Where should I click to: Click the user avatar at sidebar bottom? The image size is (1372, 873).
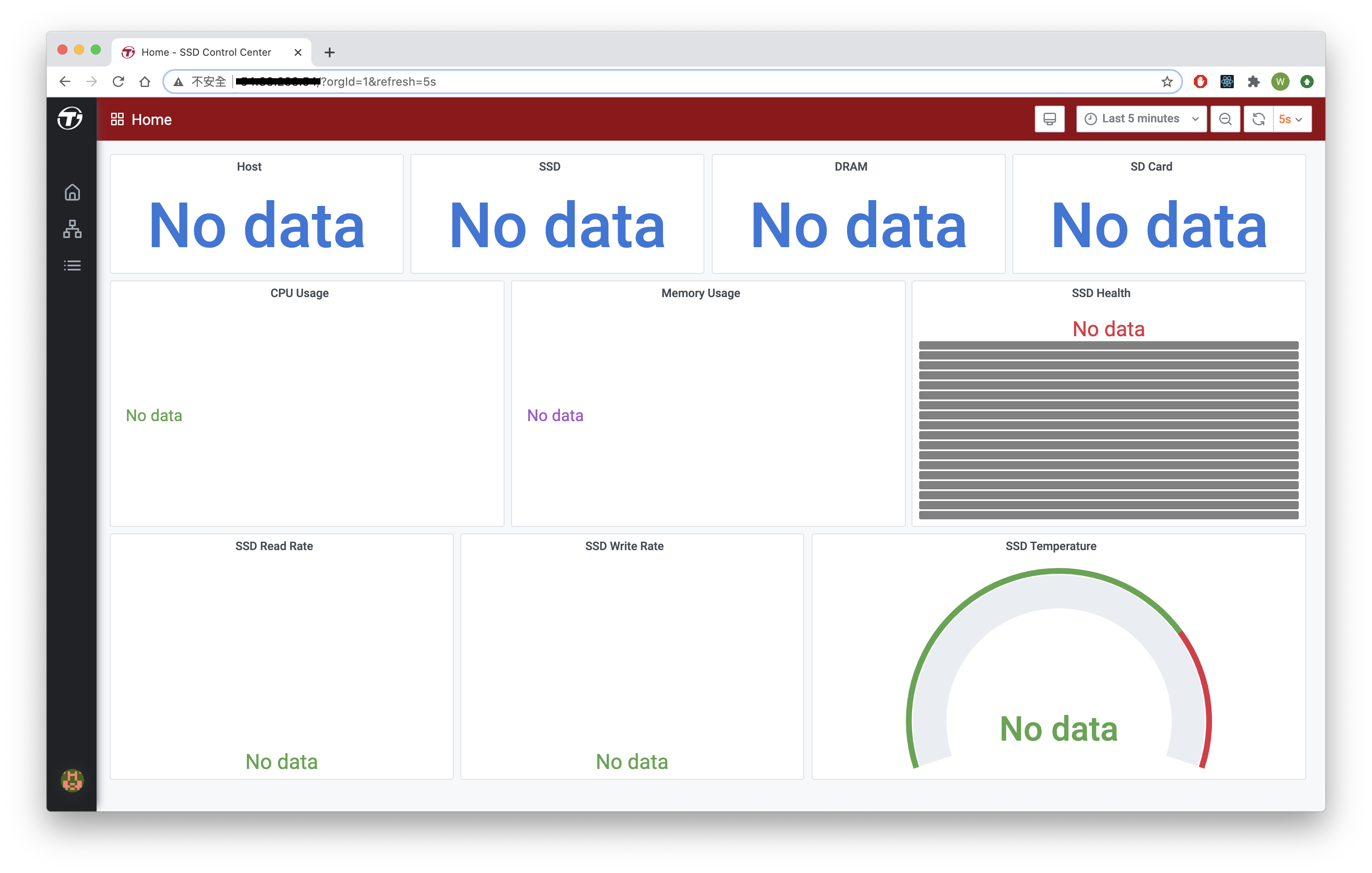click(x=72, y=780)
